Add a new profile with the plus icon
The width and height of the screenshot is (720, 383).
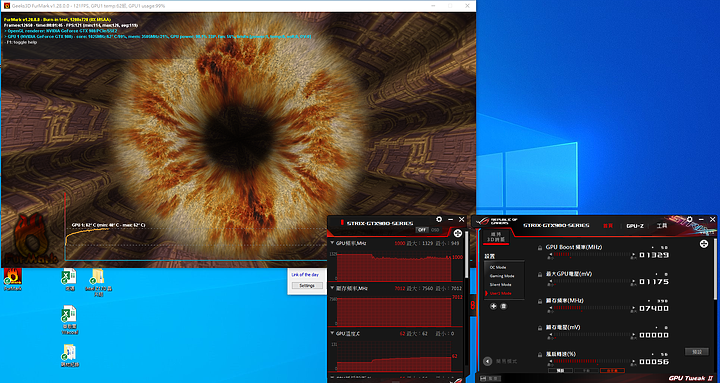[493, 306]
